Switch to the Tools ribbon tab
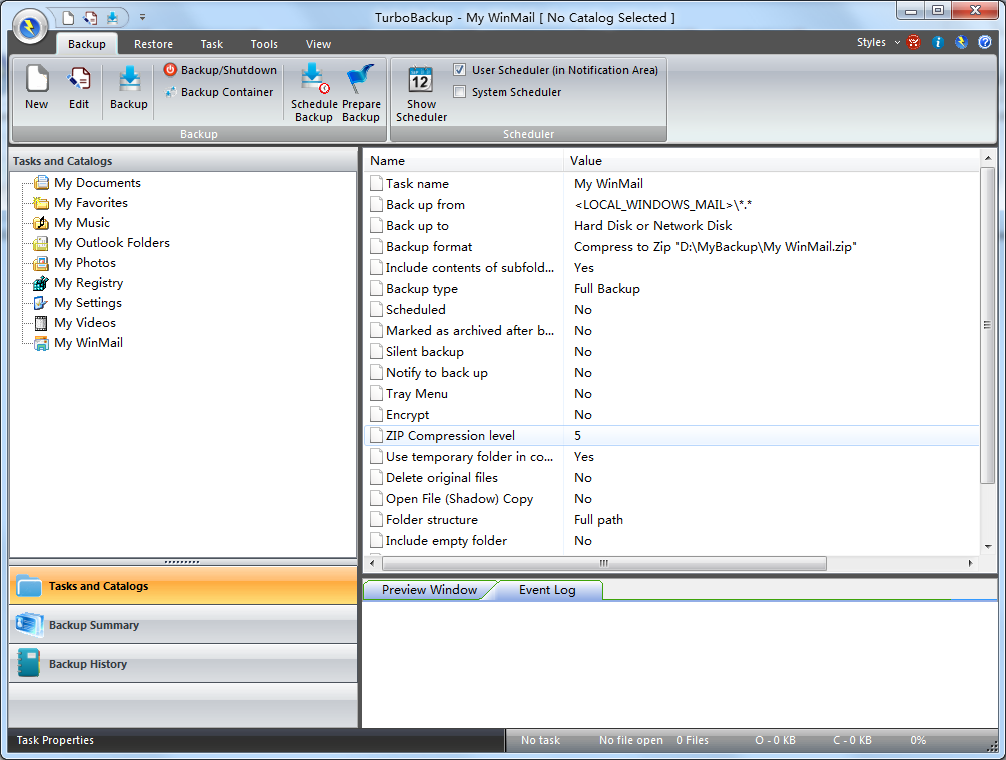The image size is (1006, 760). tap(264, 44)
